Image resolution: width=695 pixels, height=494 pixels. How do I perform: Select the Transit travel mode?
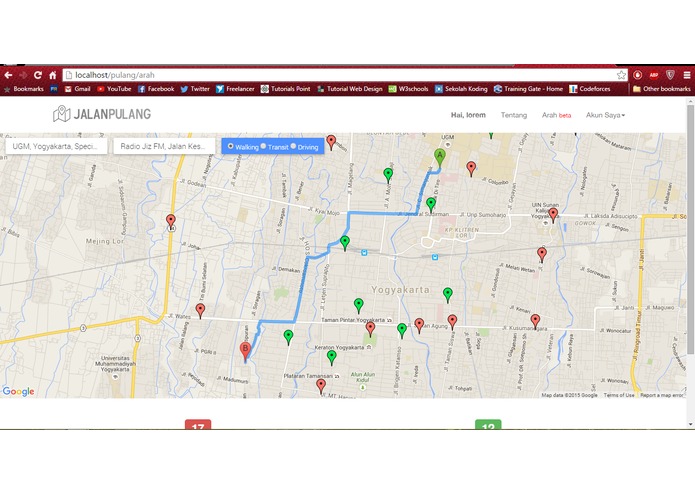tap(263, 146)
